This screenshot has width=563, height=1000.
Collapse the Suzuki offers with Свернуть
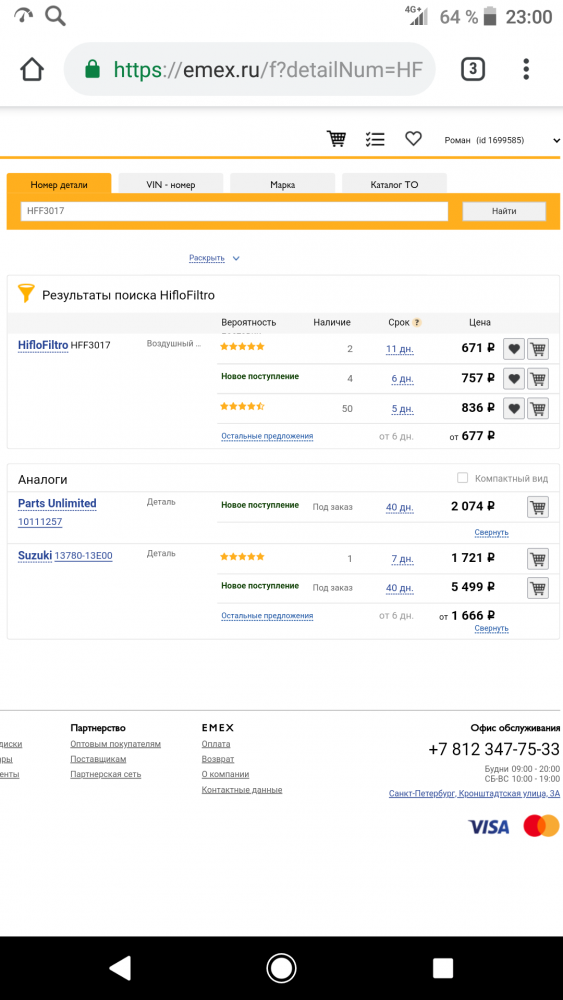pos(492,629)
